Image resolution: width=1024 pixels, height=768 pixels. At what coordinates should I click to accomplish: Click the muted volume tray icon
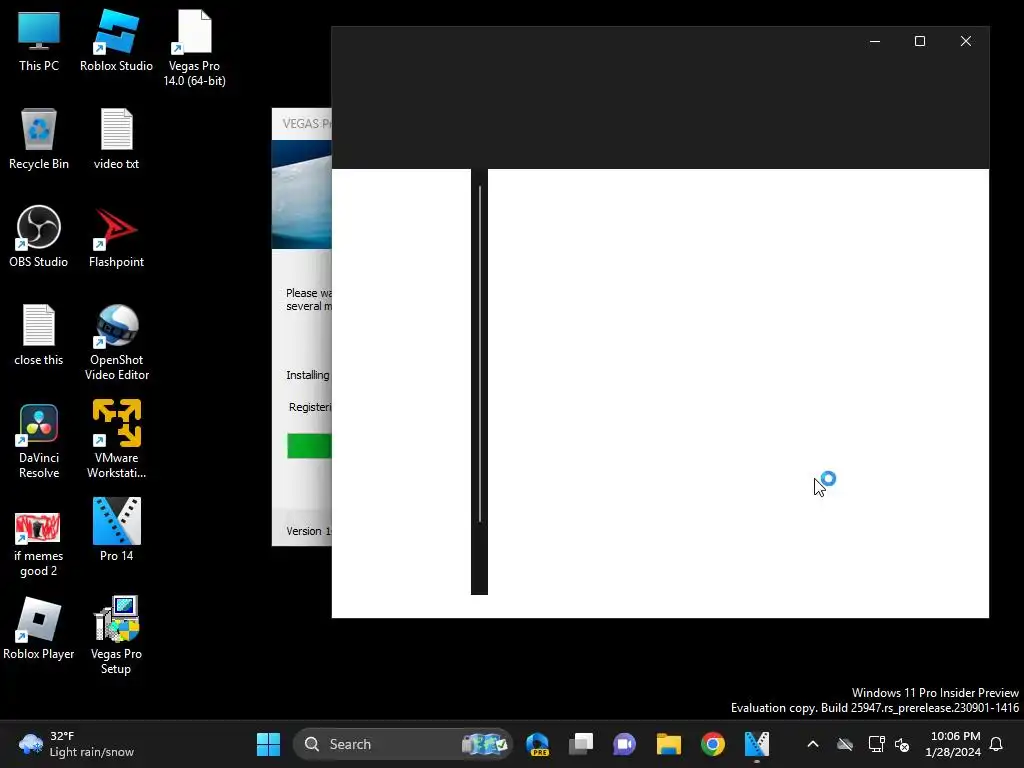coord(903,744)
